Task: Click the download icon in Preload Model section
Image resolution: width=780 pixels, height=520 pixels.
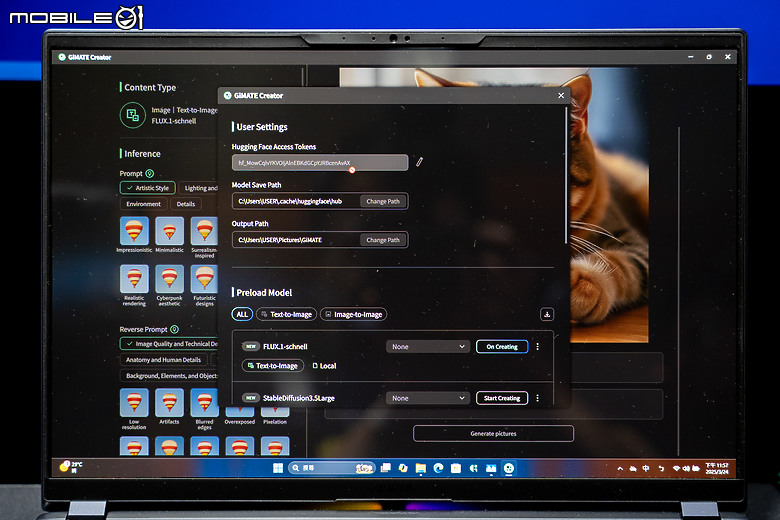Action: coord(547,314)
